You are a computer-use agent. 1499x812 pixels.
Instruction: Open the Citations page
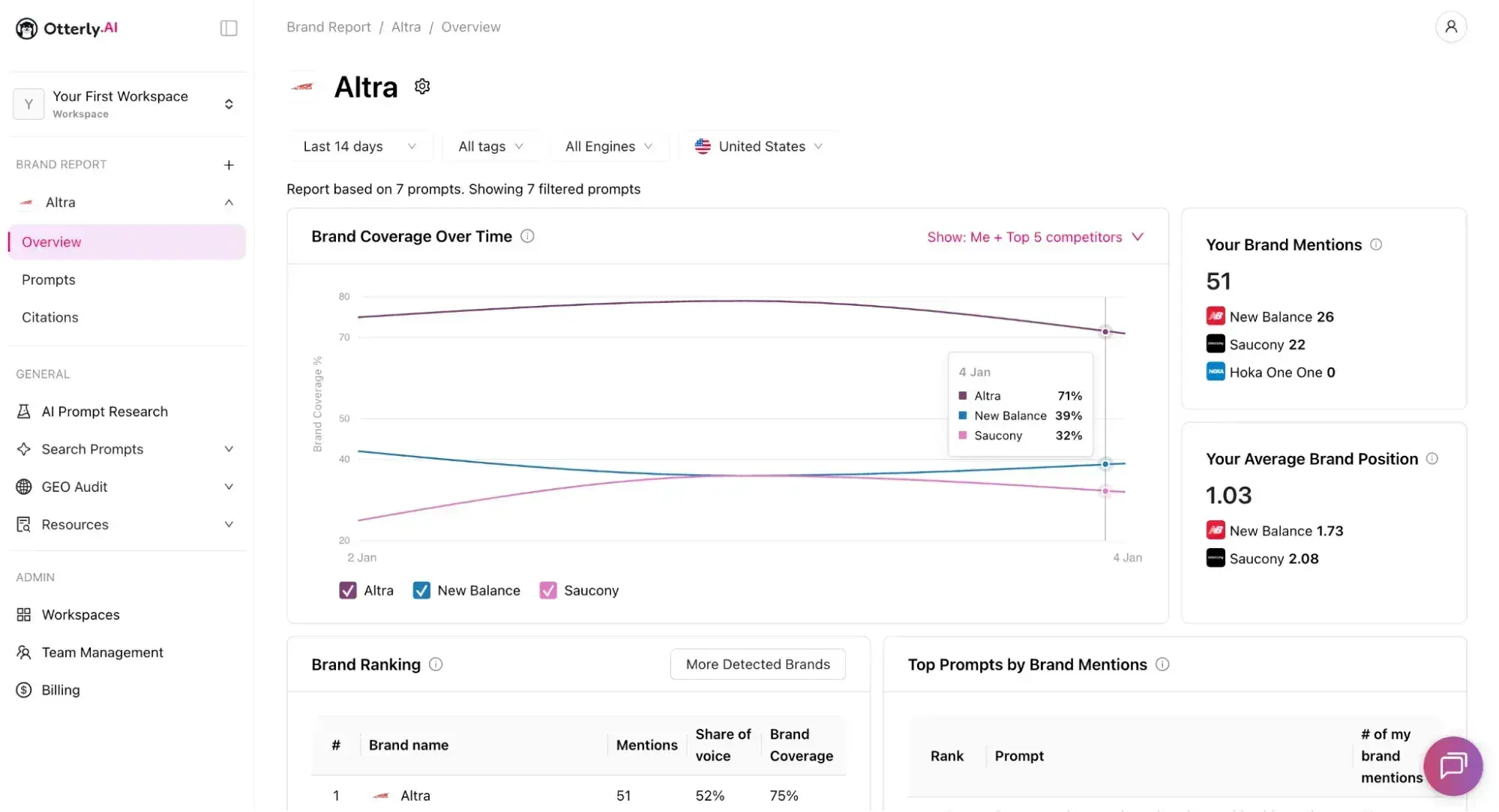(49, 317)
